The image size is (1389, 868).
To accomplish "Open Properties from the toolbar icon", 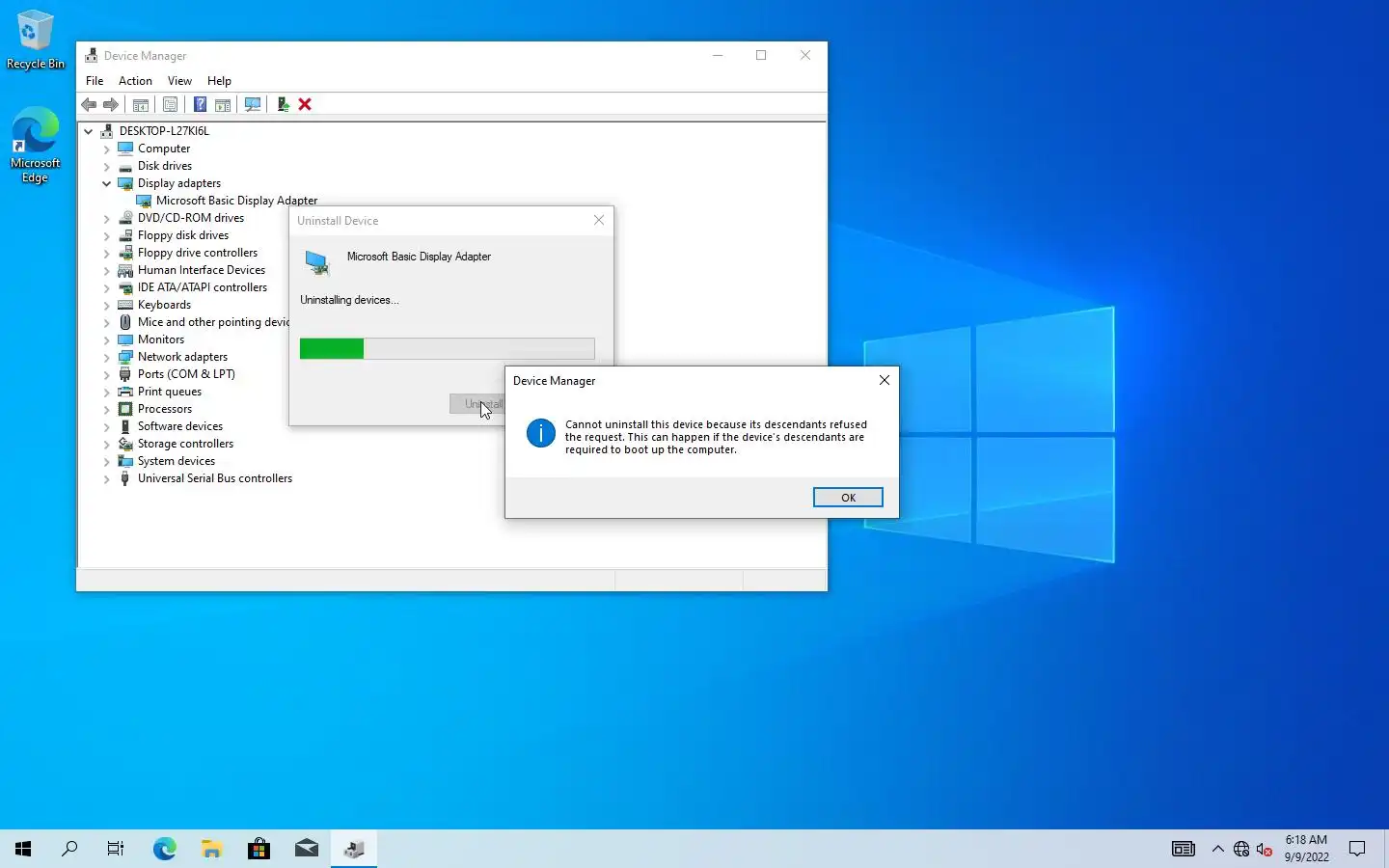I will click(x=170, y=104).
